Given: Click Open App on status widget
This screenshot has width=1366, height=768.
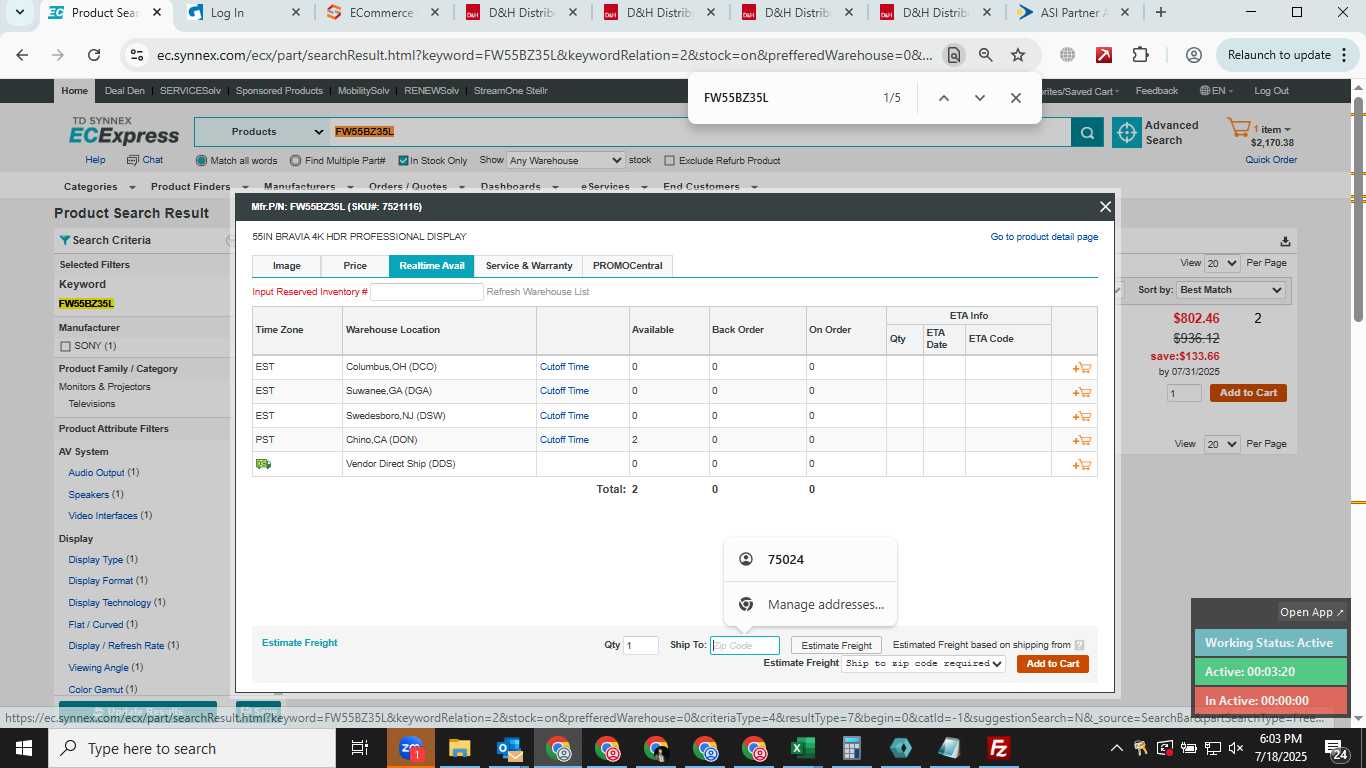Looking at the screenshot, I should click(1312, 612).
